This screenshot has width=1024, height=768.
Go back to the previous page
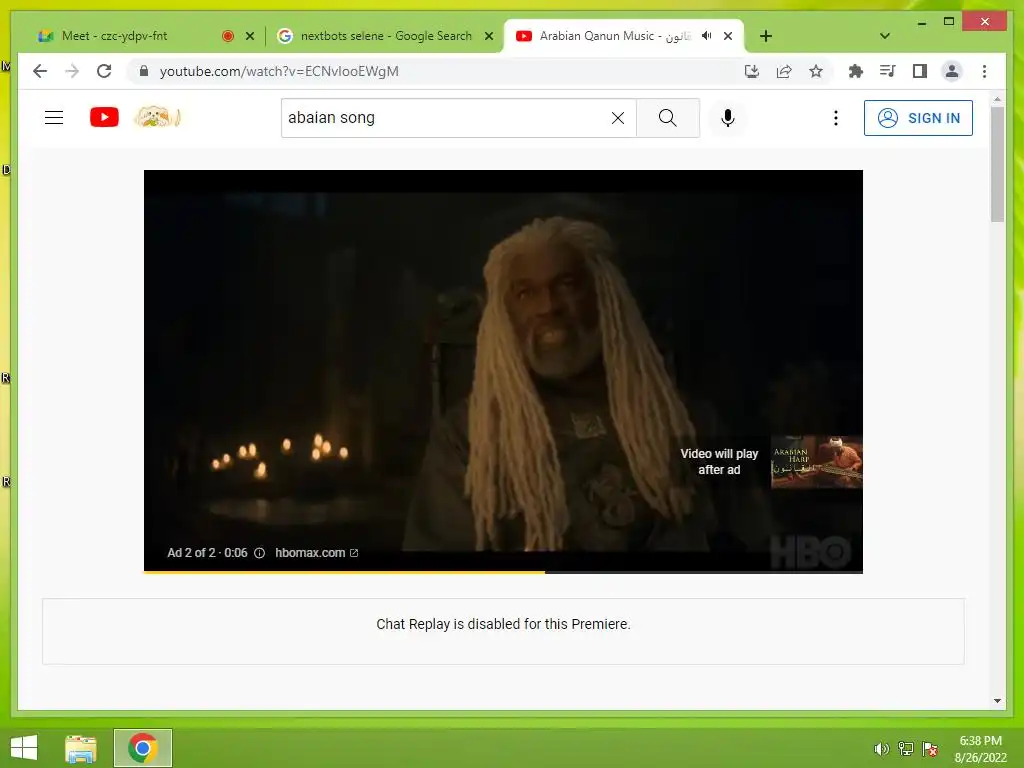[40, 71]
